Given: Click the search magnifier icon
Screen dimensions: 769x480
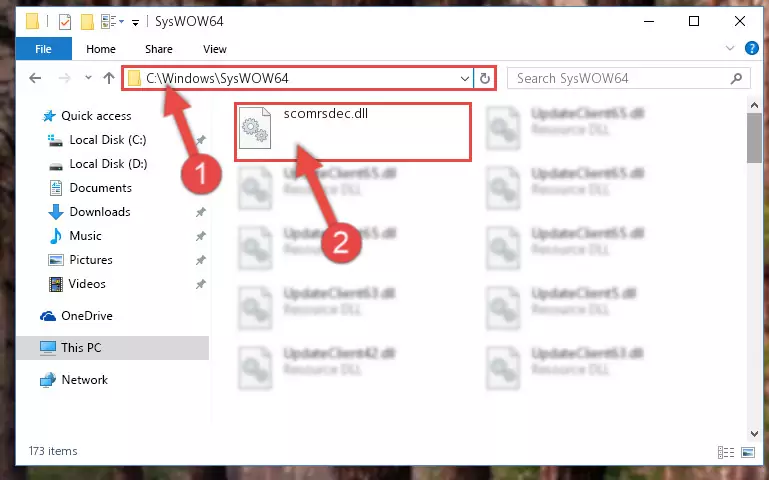Looking at the screenshot, I should pyautogui.click(x=736, y=78).
